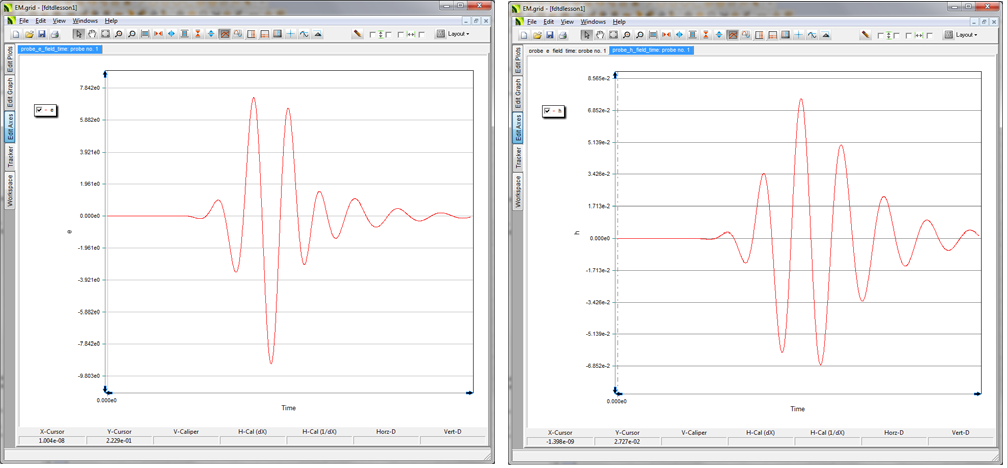
Task: Open the View menu in left window
Action: [59, 20]
